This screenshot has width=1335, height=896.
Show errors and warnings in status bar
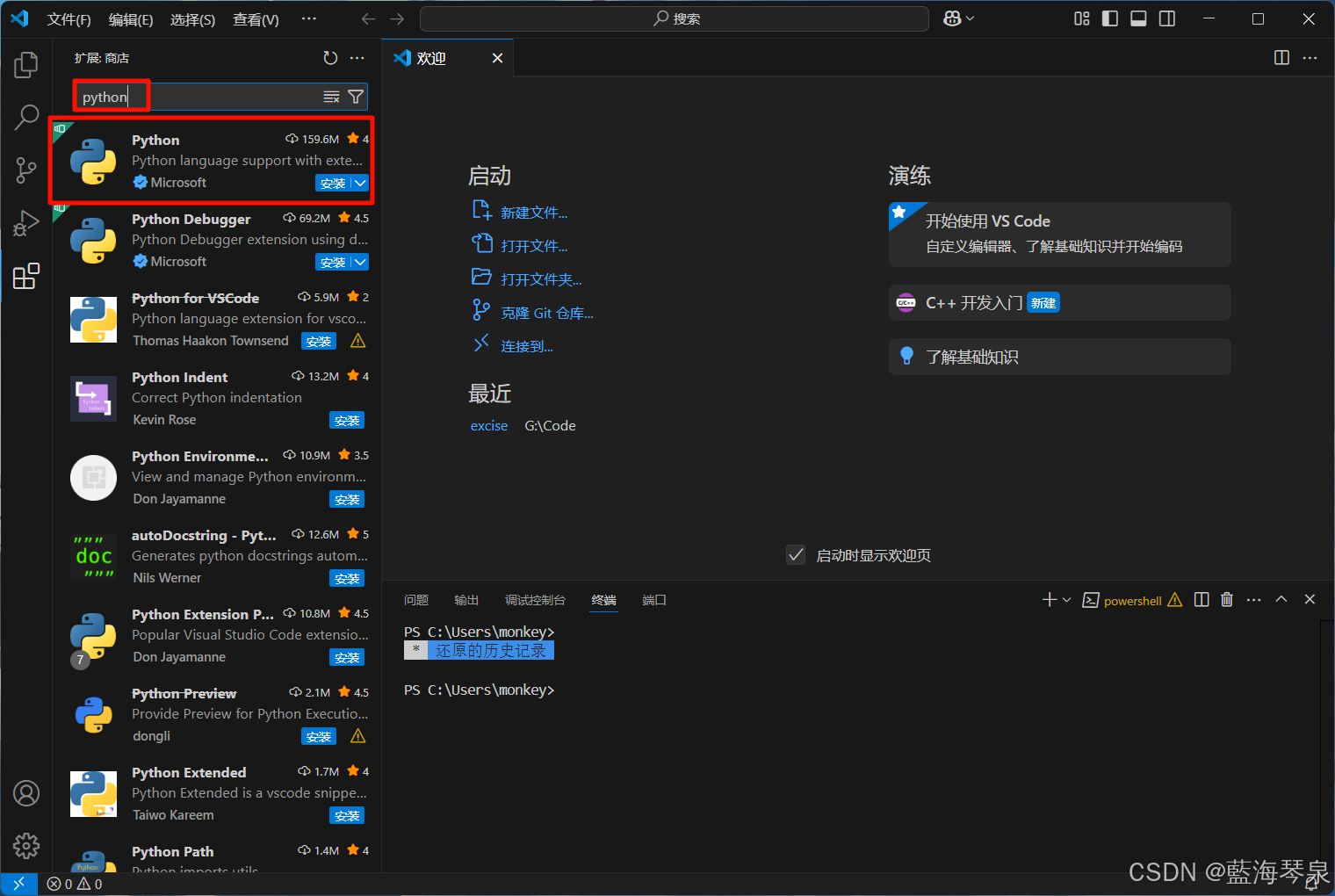click(75, 884)
